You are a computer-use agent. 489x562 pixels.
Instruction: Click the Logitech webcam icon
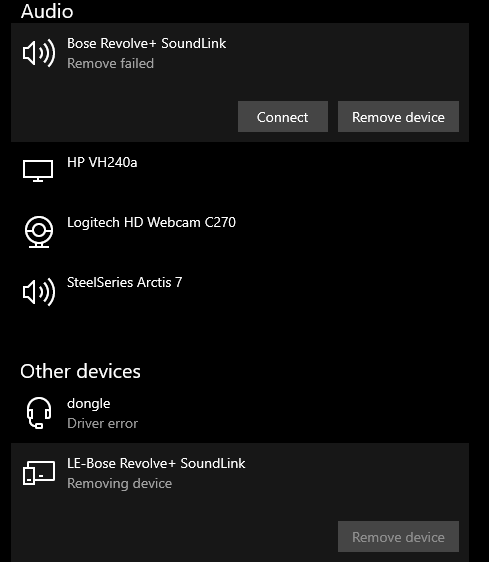pos(39,232)
